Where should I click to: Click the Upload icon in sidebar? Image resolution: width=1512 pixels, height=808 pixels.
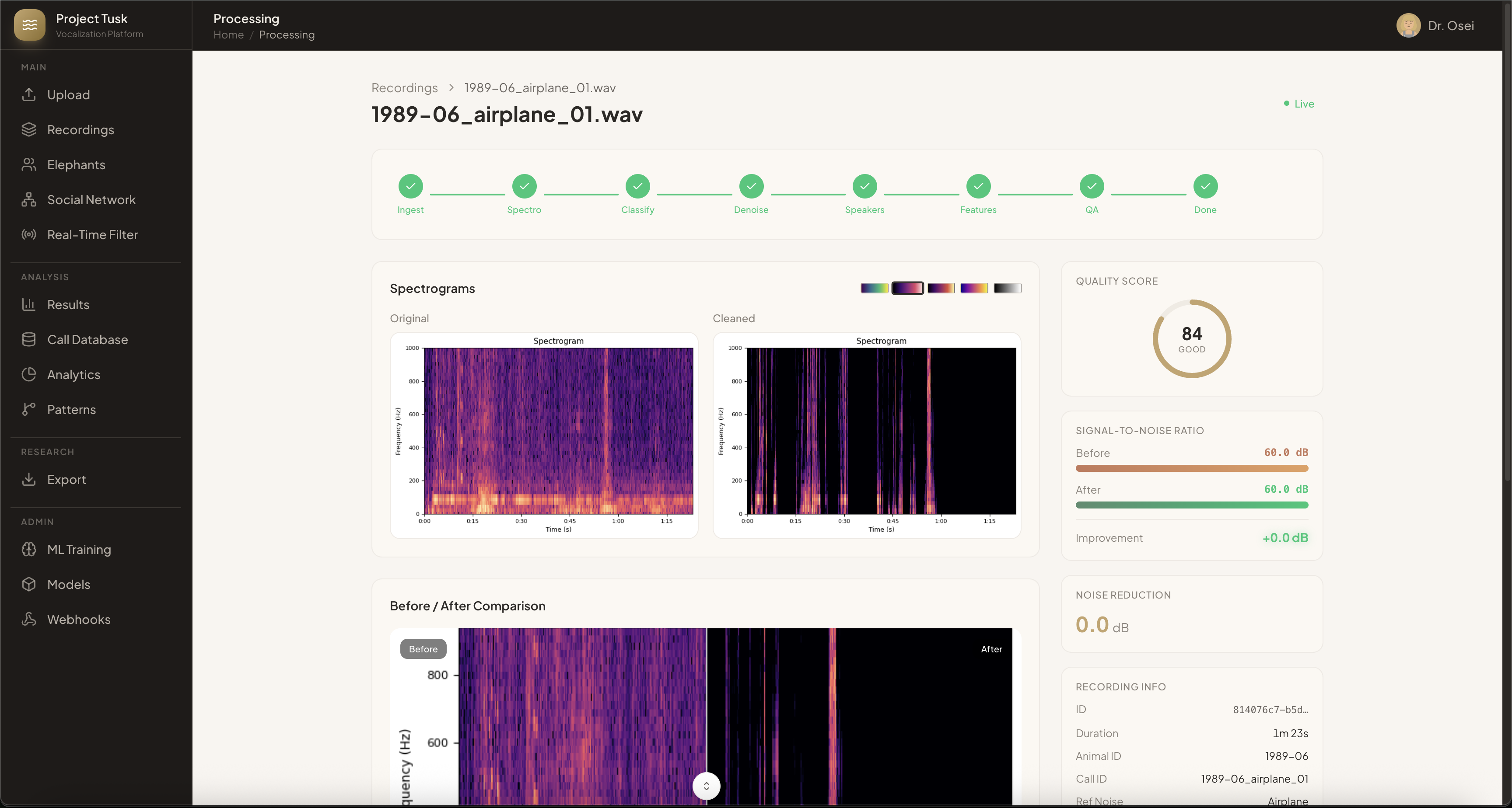29,94
